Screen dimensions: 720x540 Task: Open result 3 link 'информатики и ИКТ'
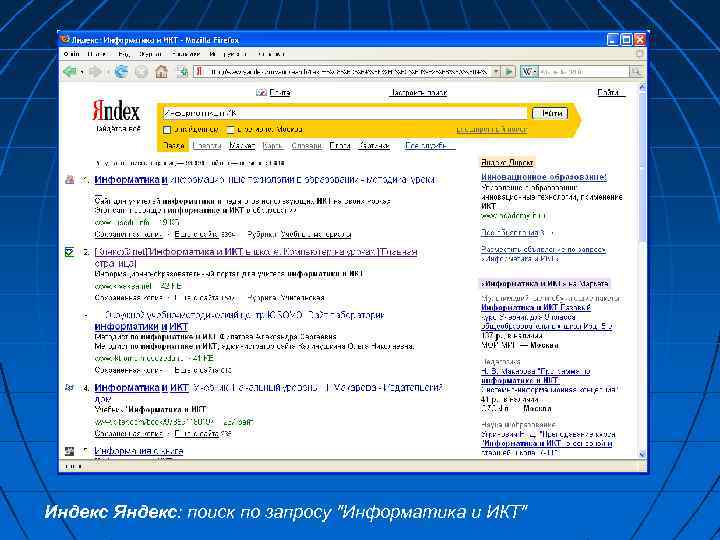[141, 326]
